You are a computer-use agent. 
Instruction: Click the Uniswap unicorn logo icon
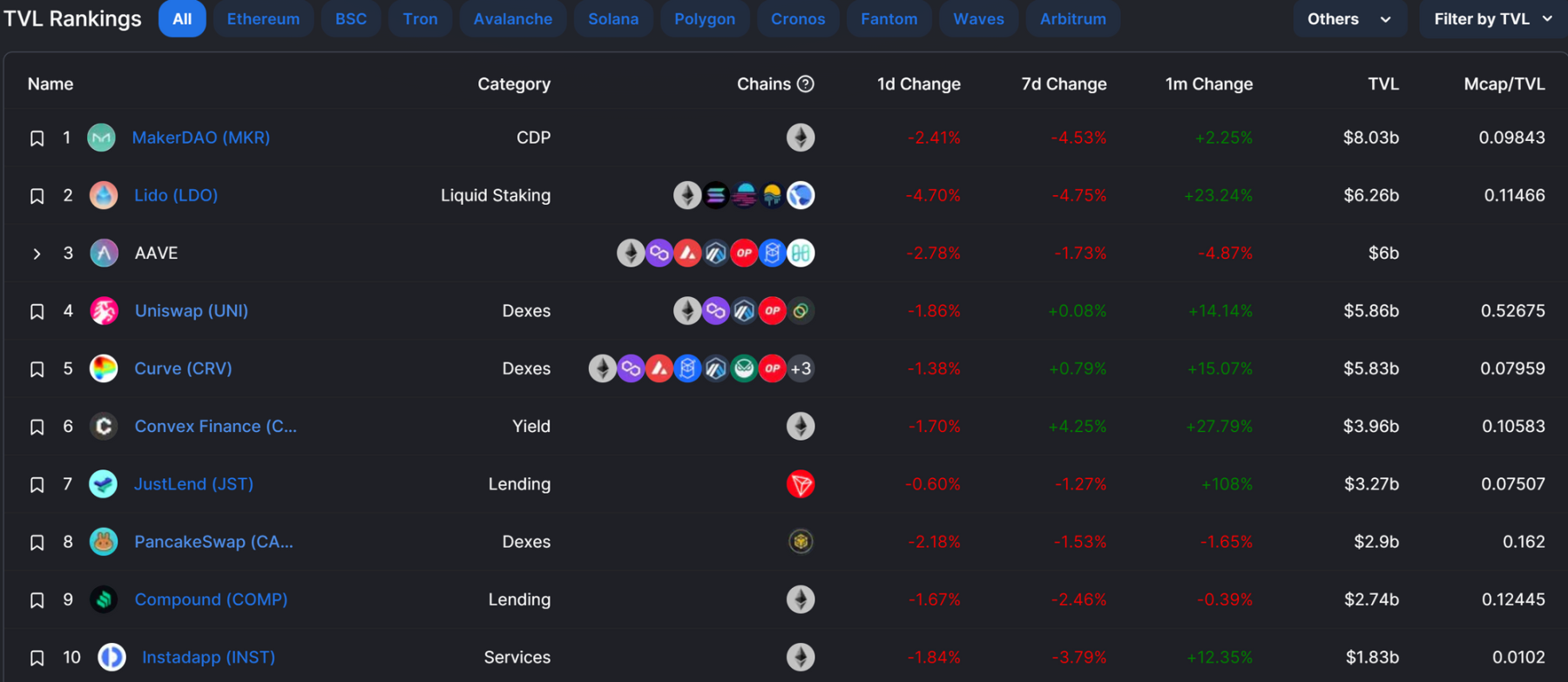coord(104,311)
